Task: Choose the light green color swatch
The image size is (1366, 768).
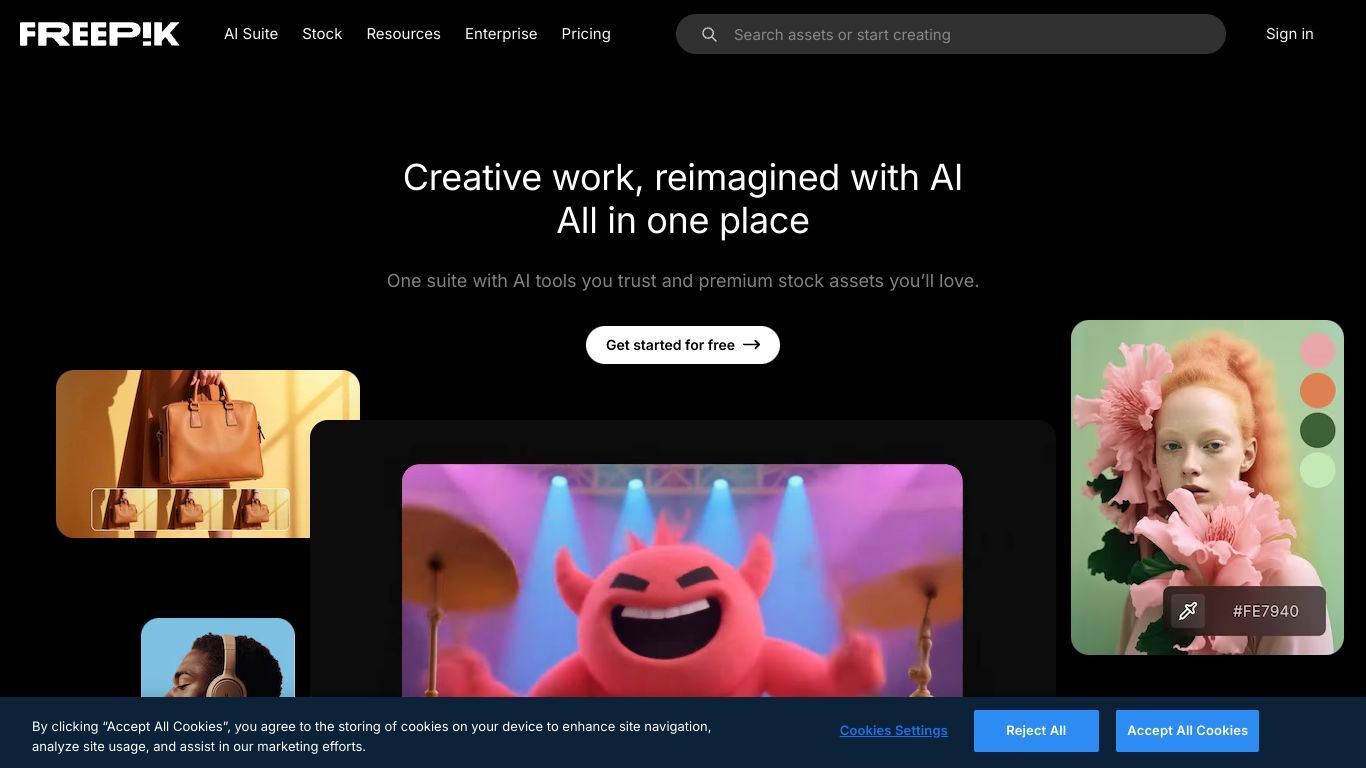Action: 1317,470
